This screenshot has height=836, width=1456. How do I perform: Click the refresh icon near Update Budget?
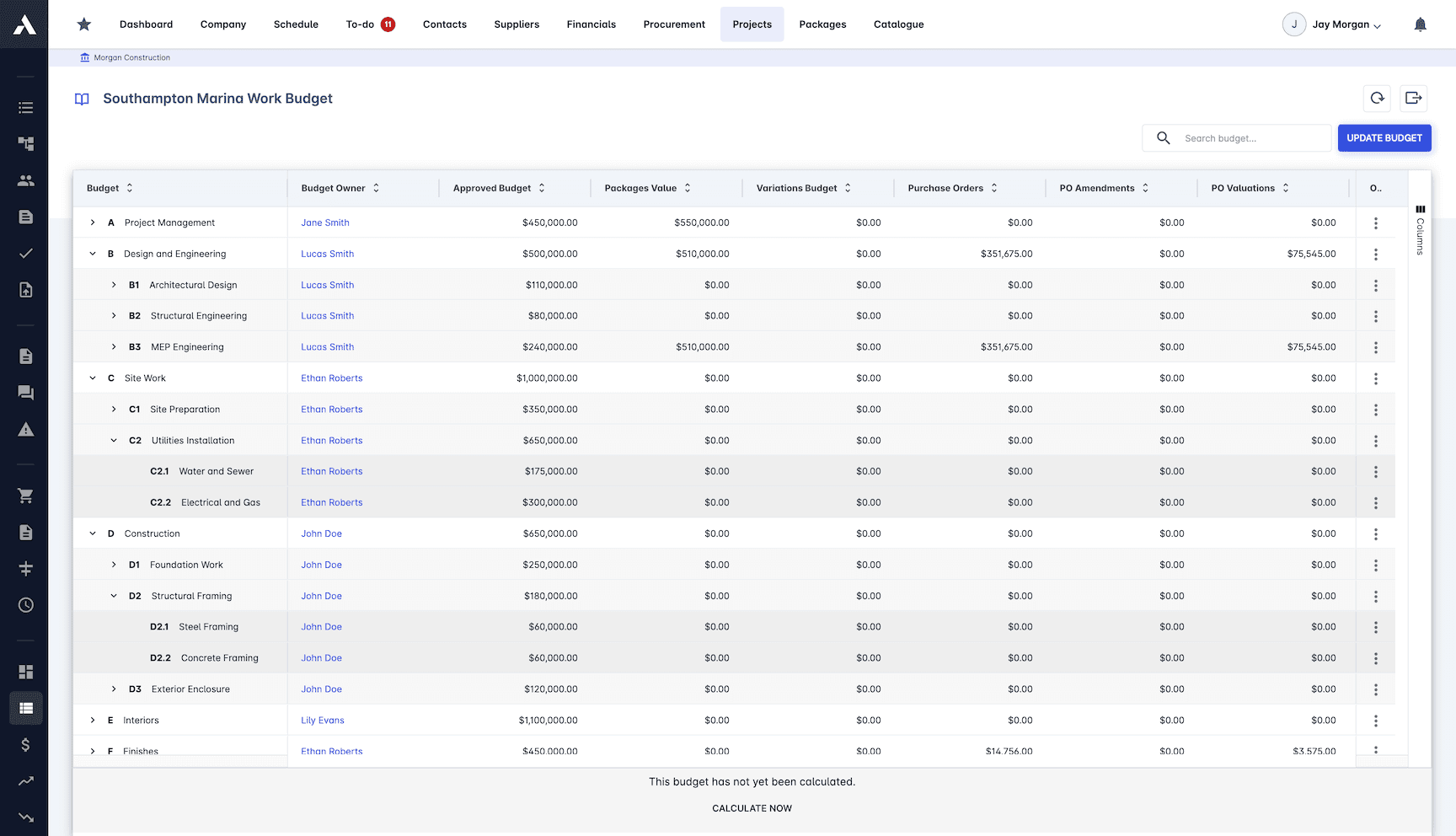pos(1377,99)
